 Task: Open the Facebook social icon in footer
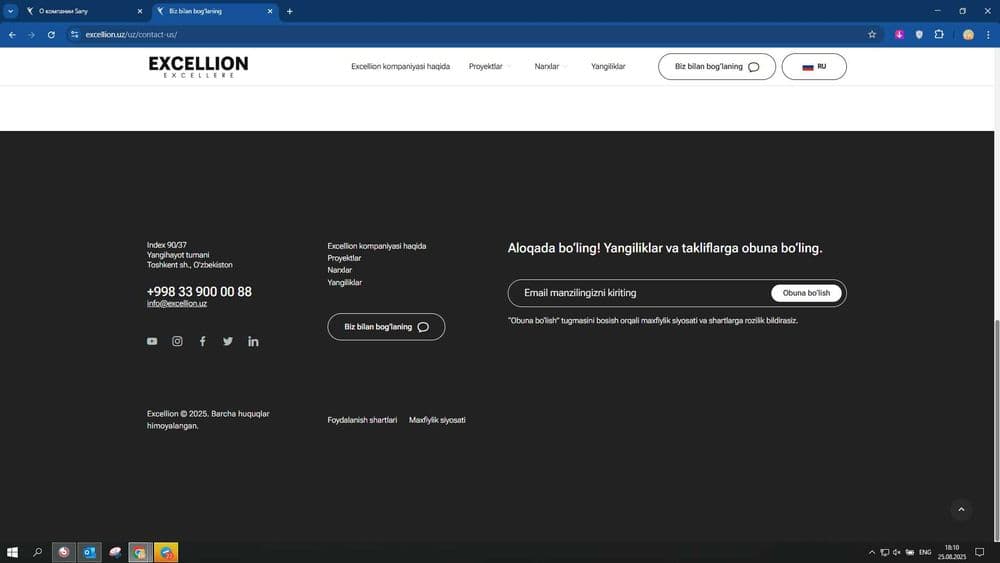coord(202,341)
